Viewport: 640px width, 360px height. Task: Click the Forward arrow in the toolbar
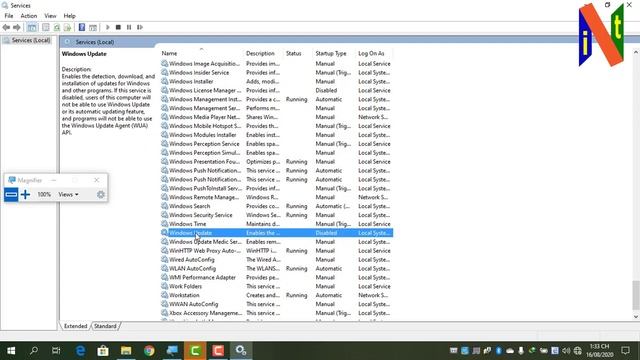tap(17, 27)
